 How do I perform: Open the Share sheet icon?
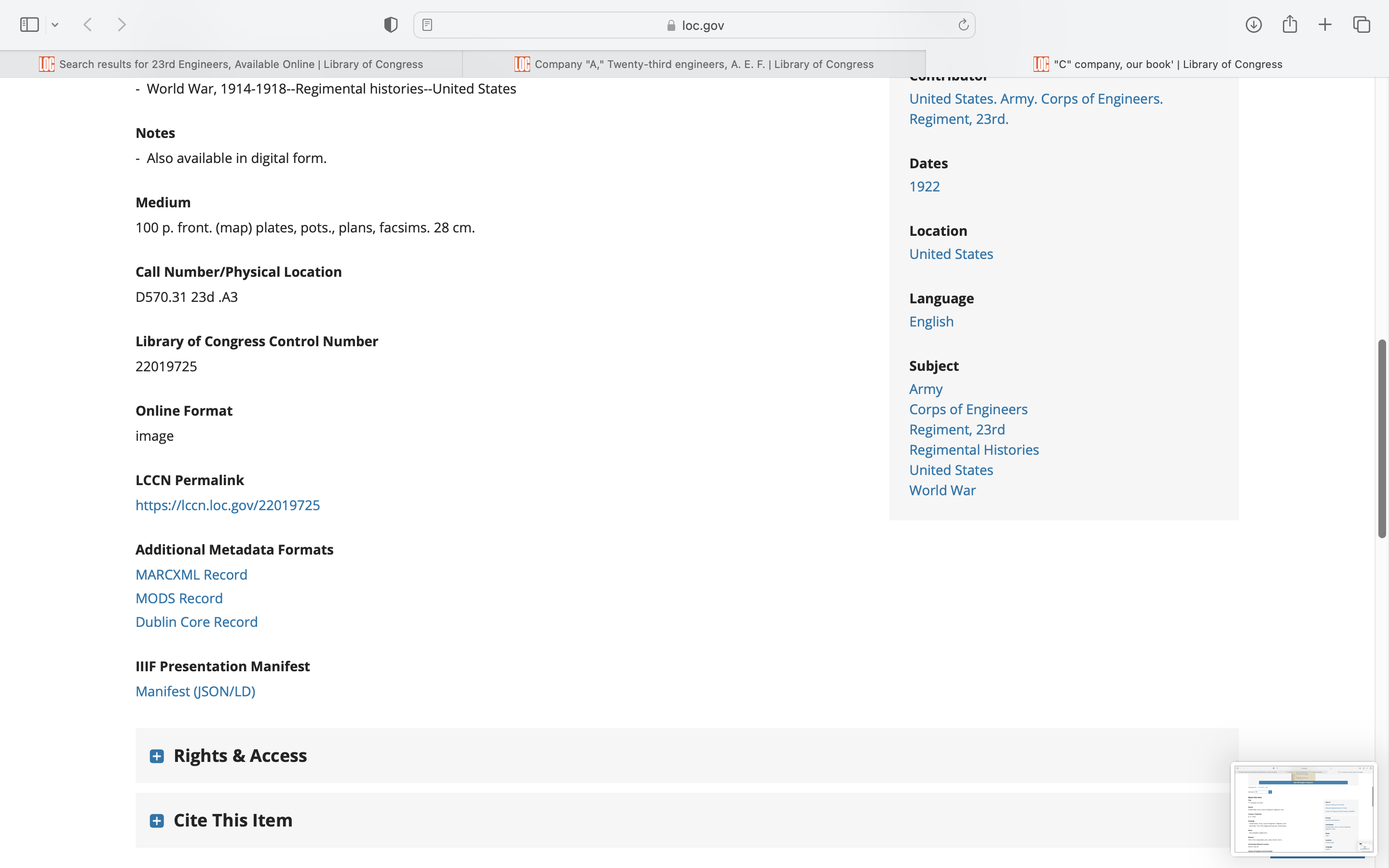tap(1290, 25)
